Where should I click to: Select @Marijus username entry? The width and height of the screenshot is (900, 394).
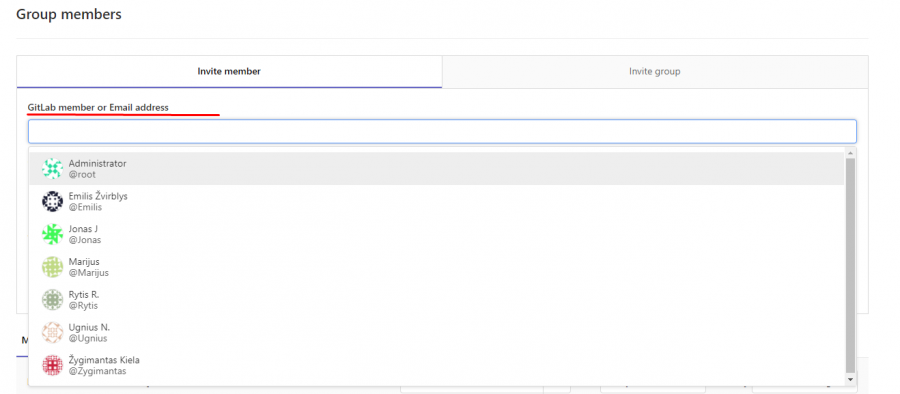click(436, 267)
